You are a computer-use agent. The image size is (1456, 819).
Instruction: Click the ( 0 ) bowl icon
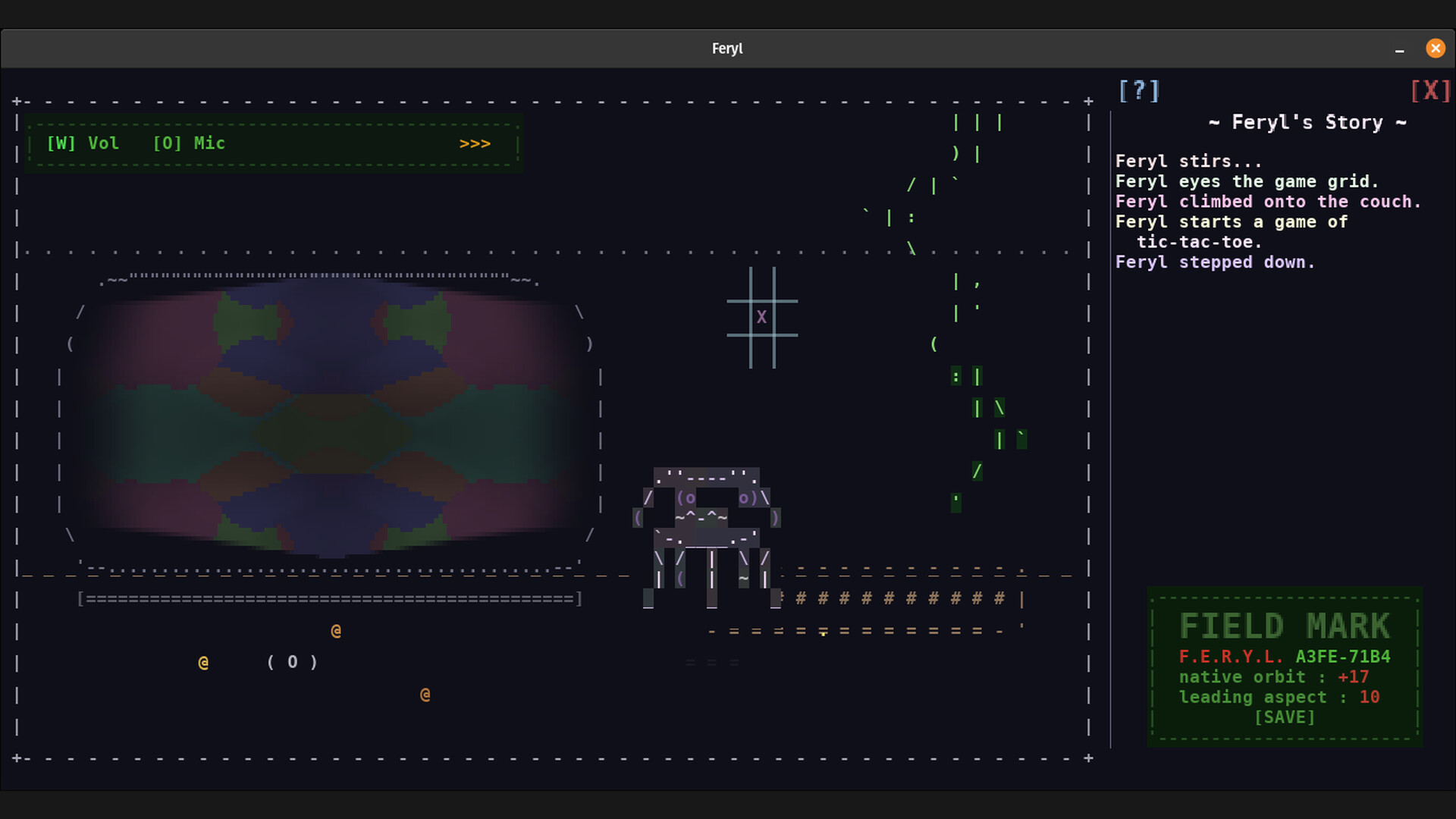(x=292, y=661)
